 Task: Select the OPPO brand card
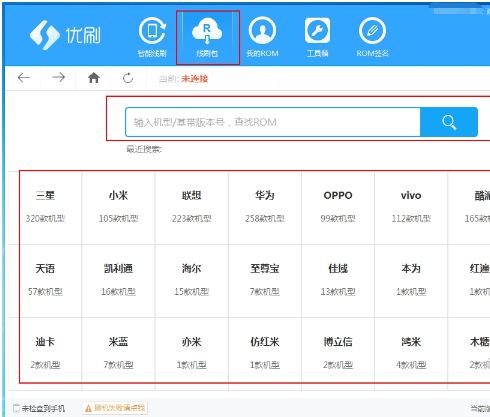tap(338, 208)
